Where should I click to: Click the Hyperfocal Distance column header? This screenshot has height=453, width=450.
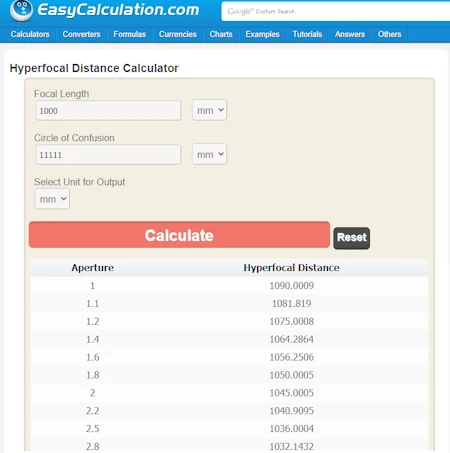pyautogui.click(x=291, y=268)
